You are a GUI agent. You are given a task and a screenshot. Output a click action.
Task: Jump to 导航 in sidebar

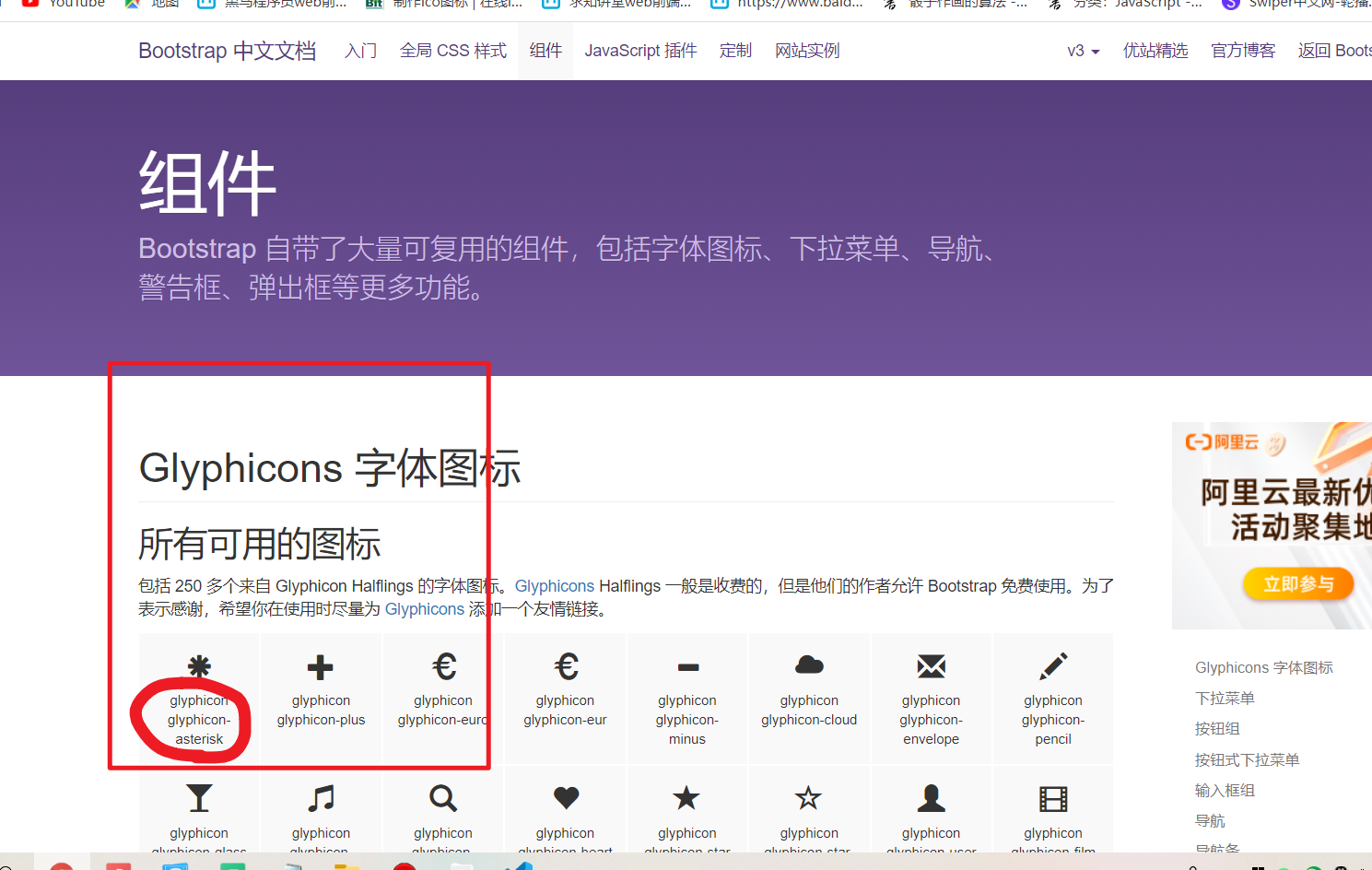(1210, 821)
